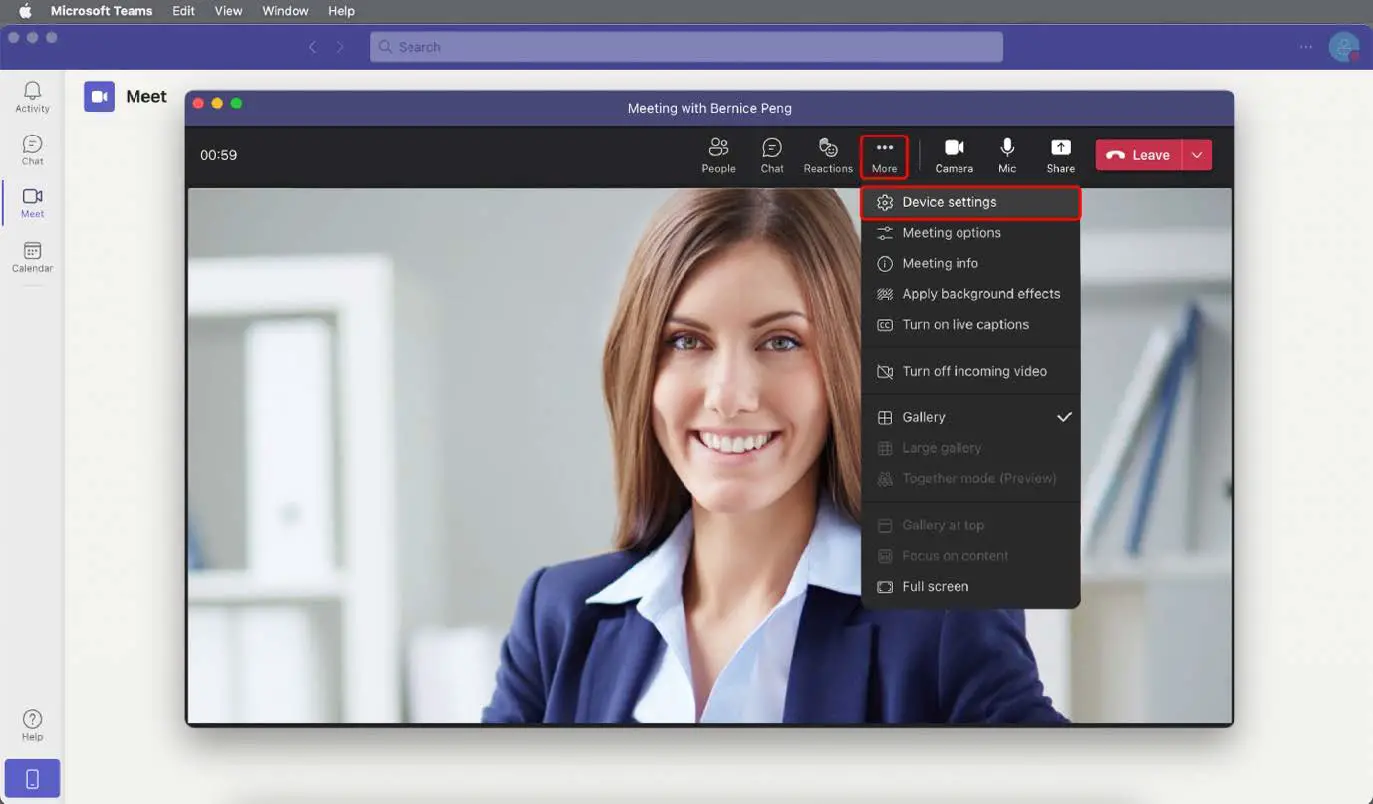Viewport: 1373px width, 804px height.
Task: Click the Apple logo menu
Action: click(26, 11)
